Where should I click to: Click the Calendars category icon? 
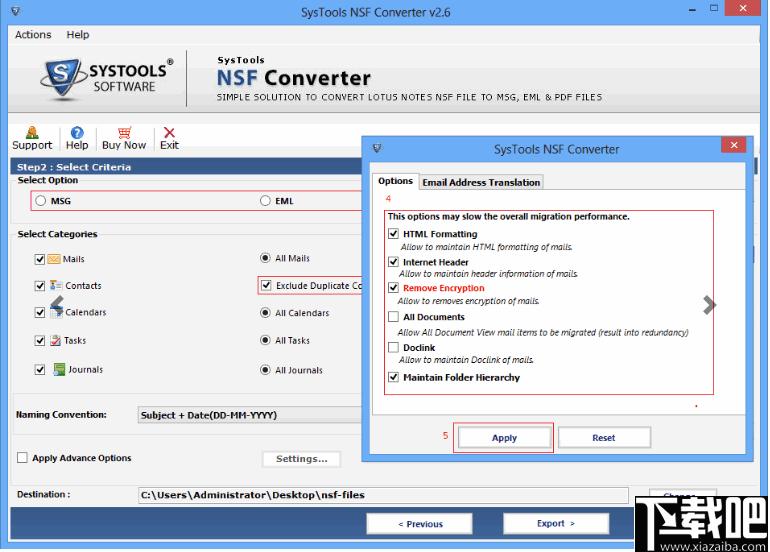coord(57,311)
